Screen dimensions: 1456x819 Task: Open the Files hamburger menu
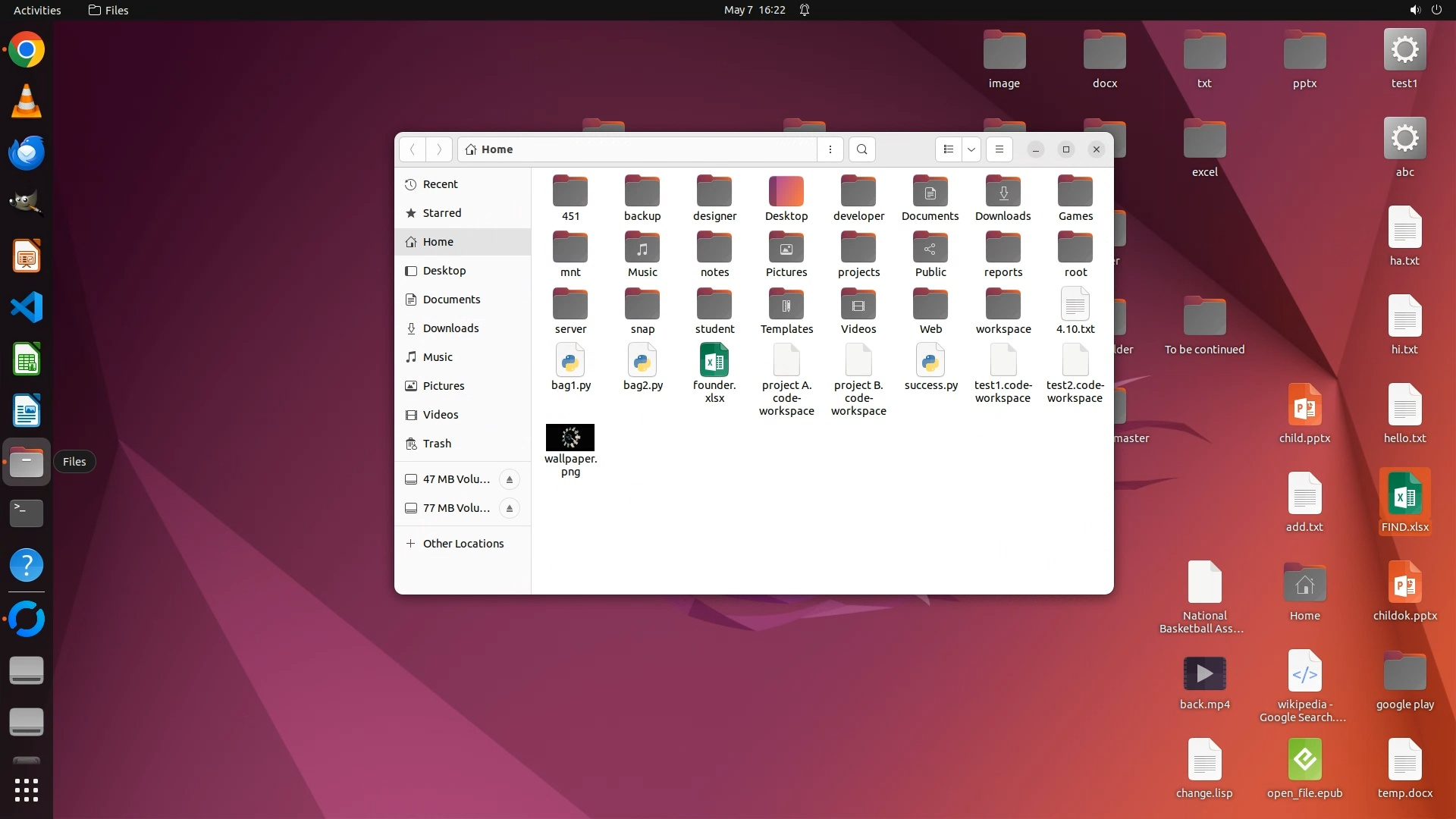point(999,149)
